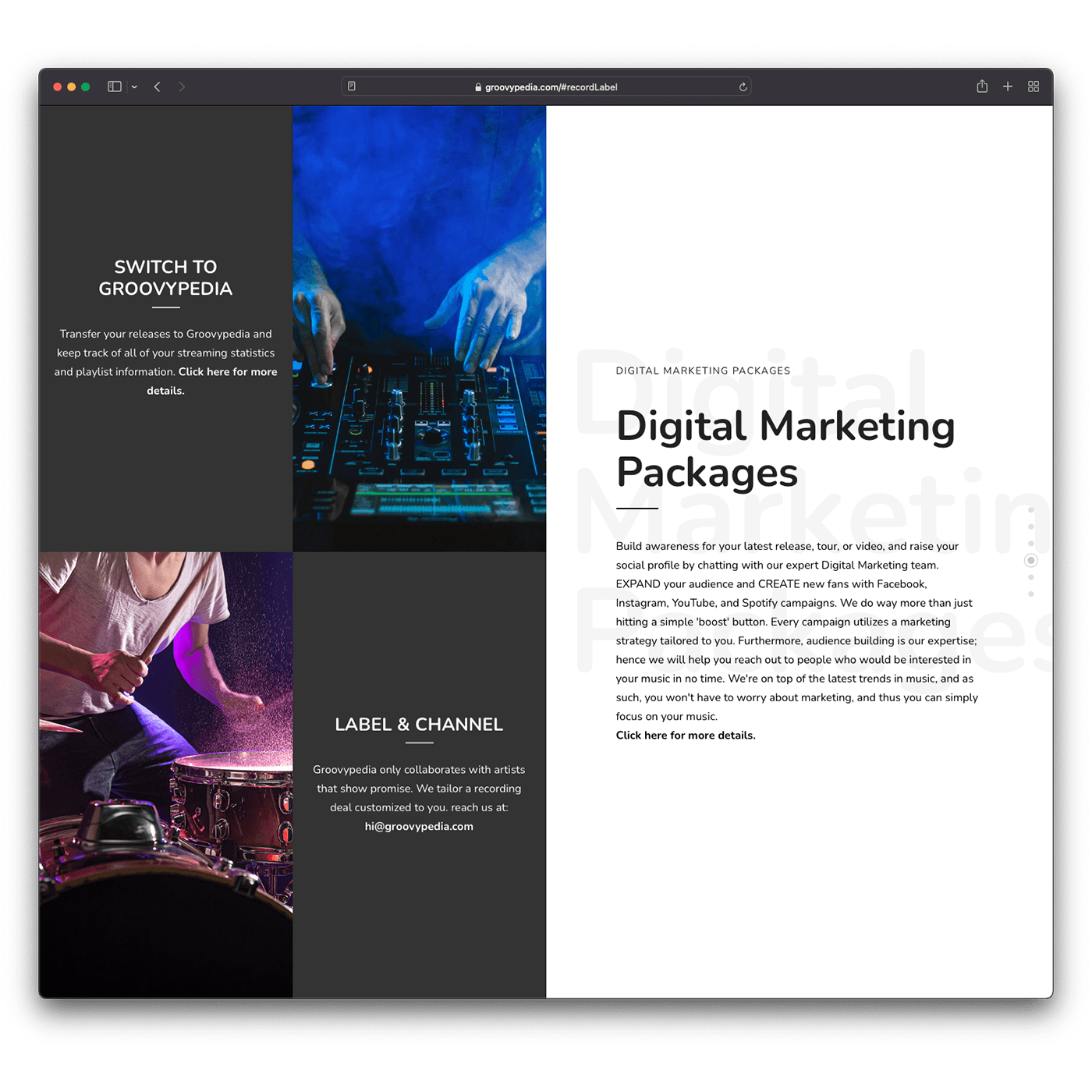Add a new tab with the plus icon
1092x1092 pixels.
1008,87
